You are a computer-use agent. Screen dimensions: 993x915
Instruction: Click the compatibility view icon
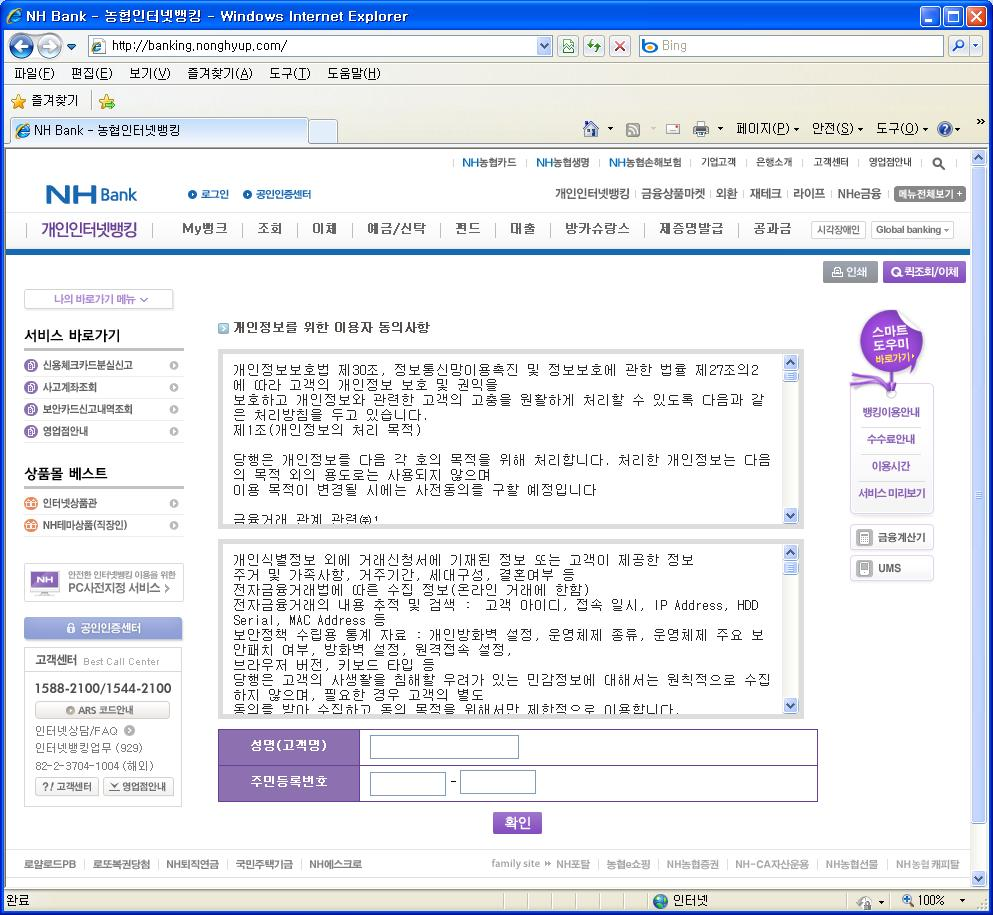pyautogui.click(x=568, y=46)
